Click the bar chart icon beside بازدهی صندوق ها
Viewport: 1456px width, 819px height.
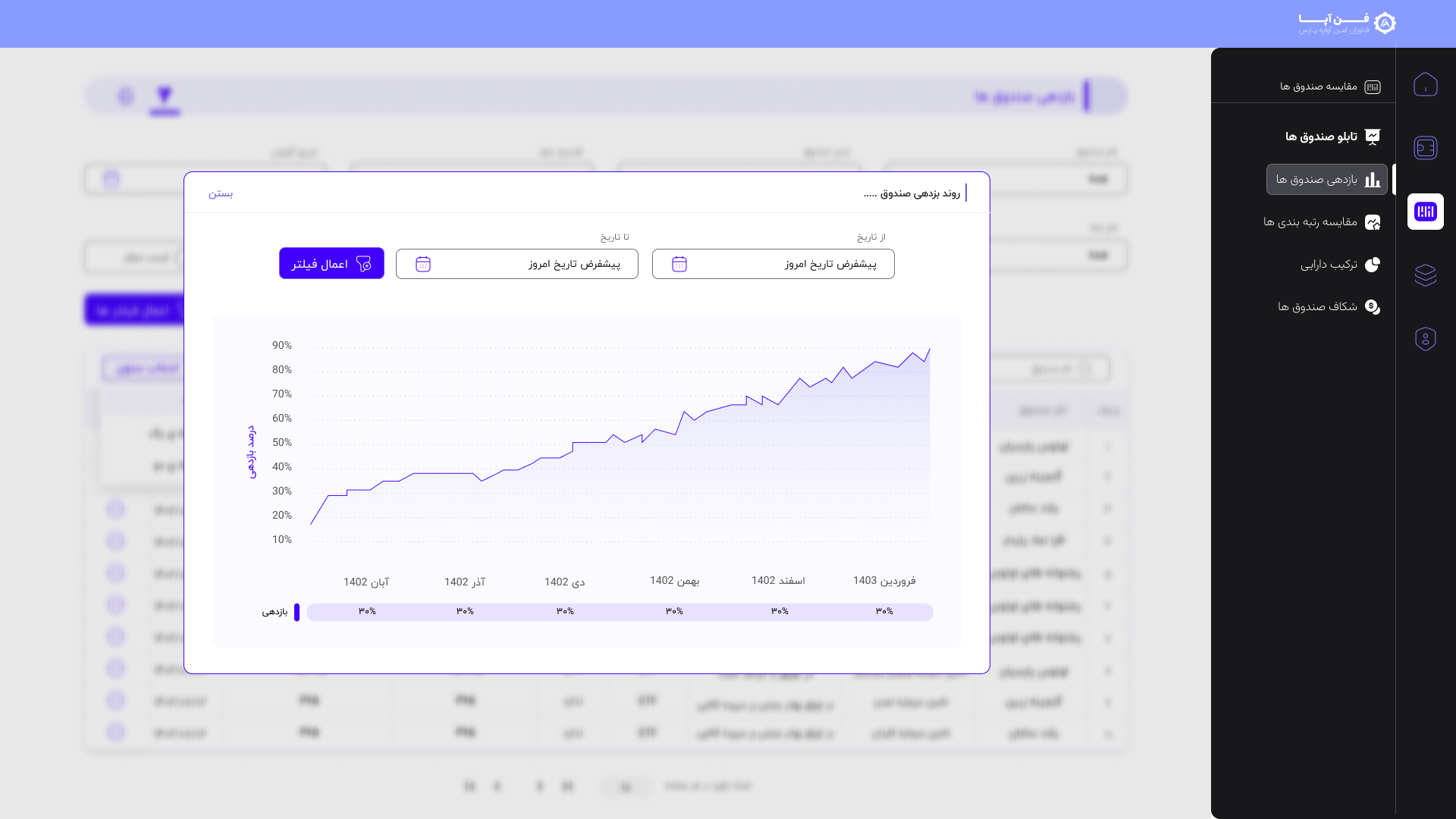coord(1373,180)
